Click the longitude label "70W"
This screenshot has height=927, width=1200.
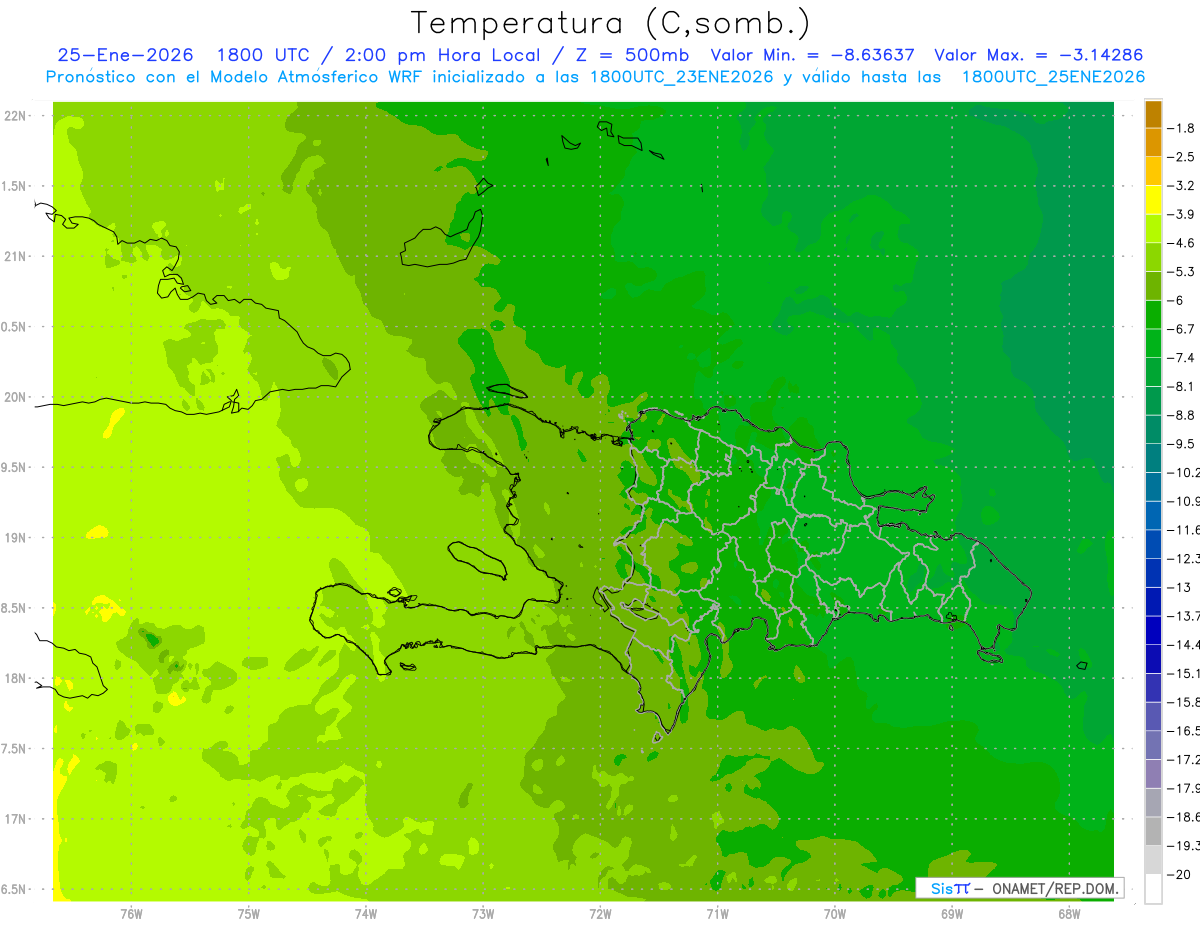[835, 914]
